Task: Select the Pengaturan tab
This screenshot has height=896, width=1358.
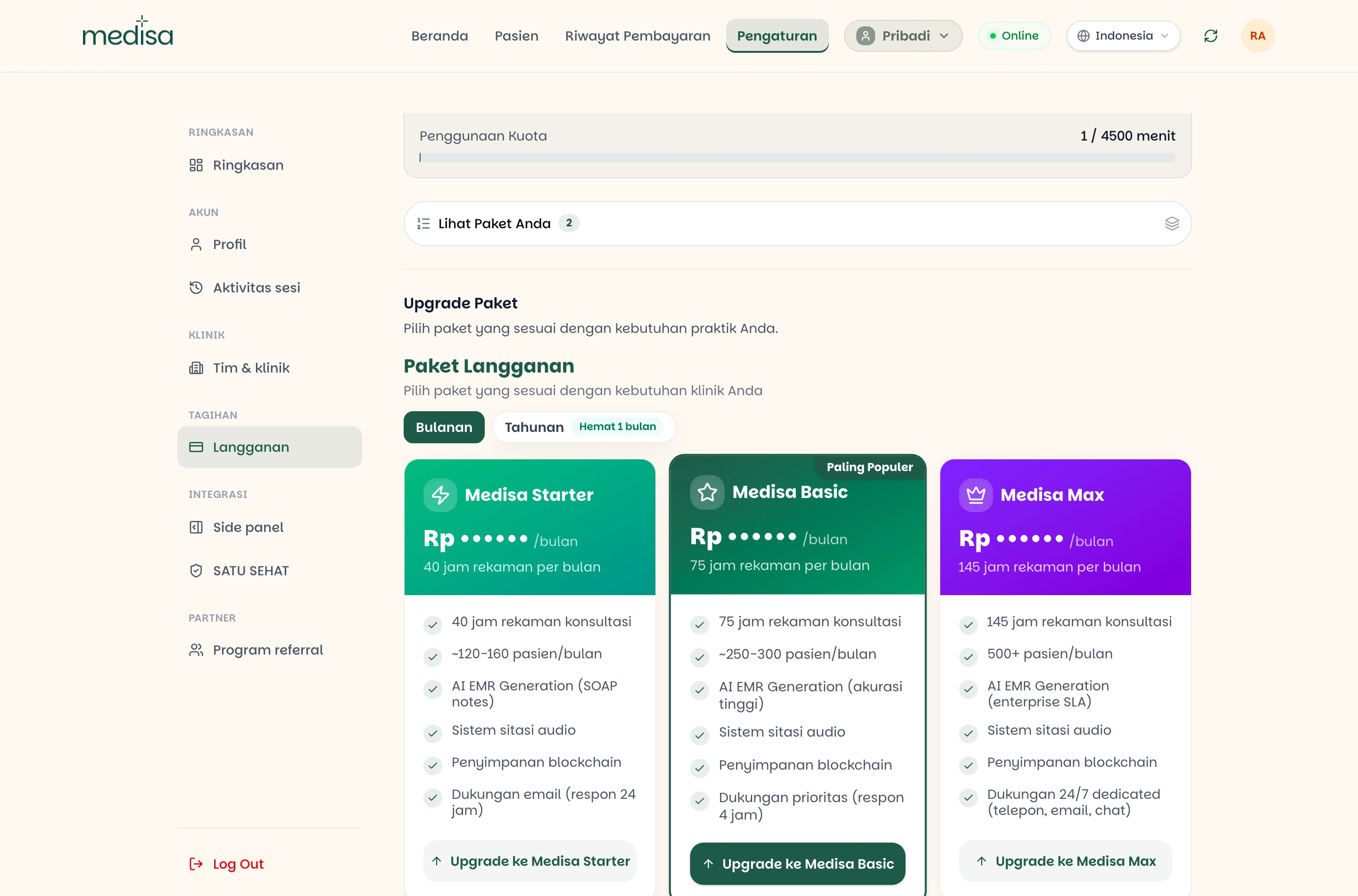Action: [777, 36]
